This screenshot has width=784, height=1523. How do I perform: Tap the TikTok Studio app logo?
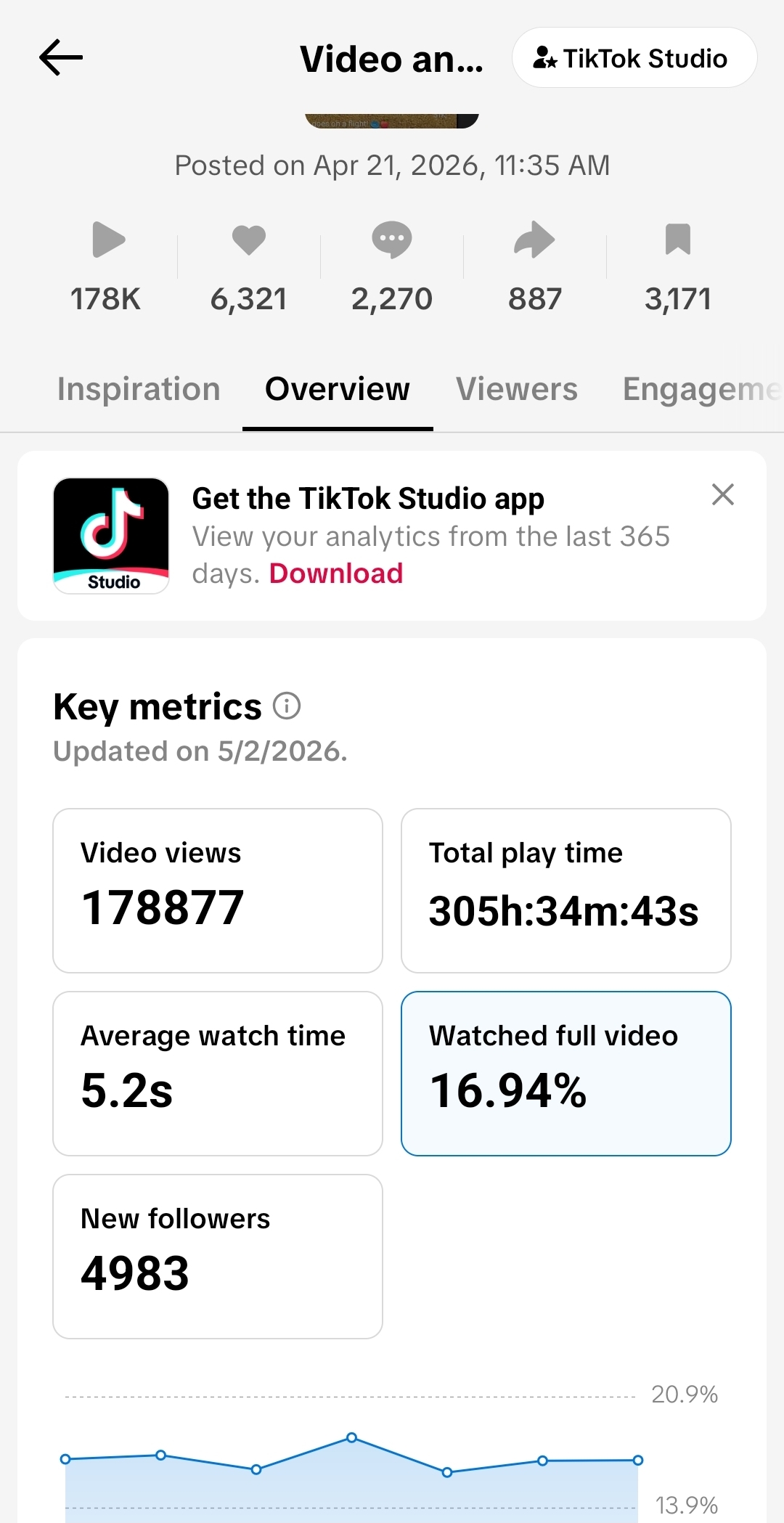111,536
